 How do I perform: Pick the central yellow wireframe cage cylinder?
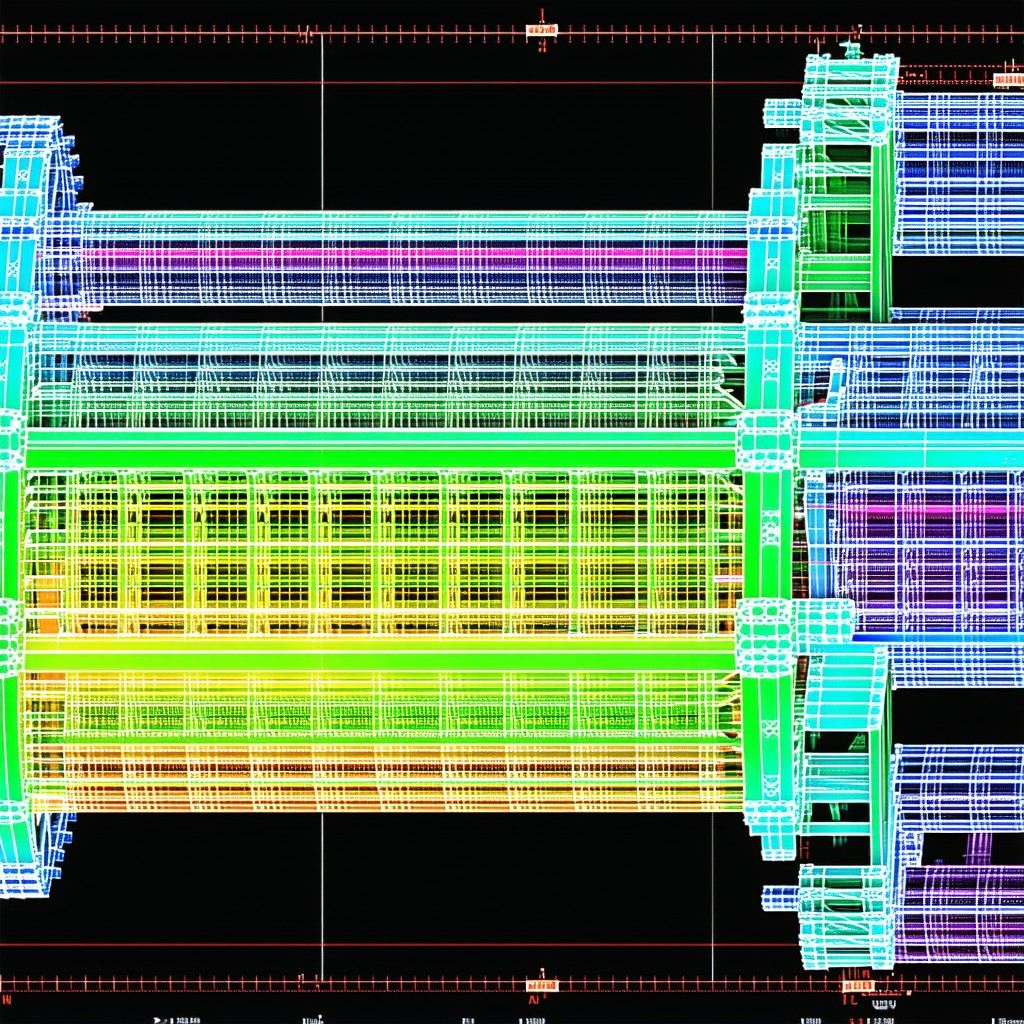coord(382,553)
